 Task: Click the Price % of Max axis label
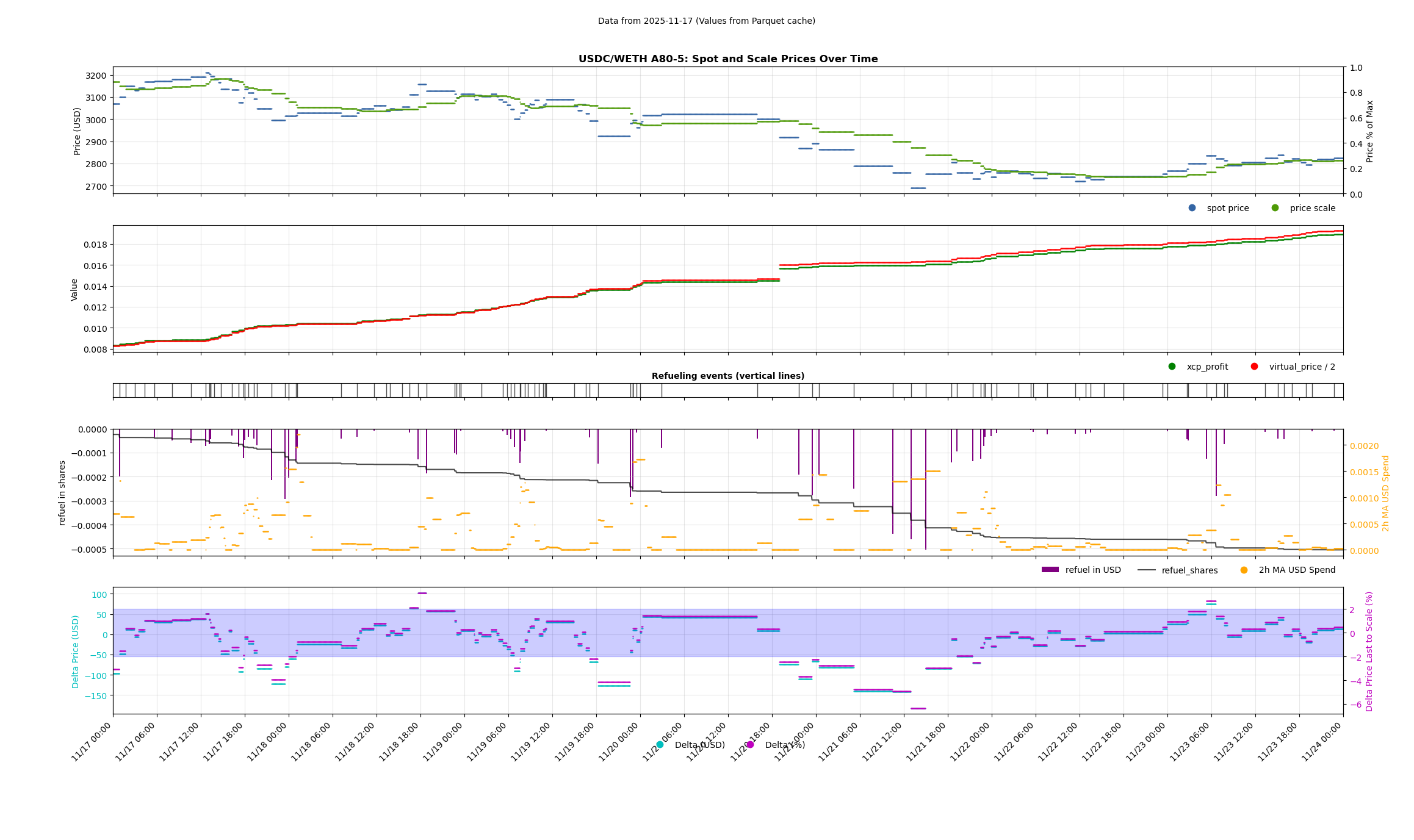(1369, 131)
